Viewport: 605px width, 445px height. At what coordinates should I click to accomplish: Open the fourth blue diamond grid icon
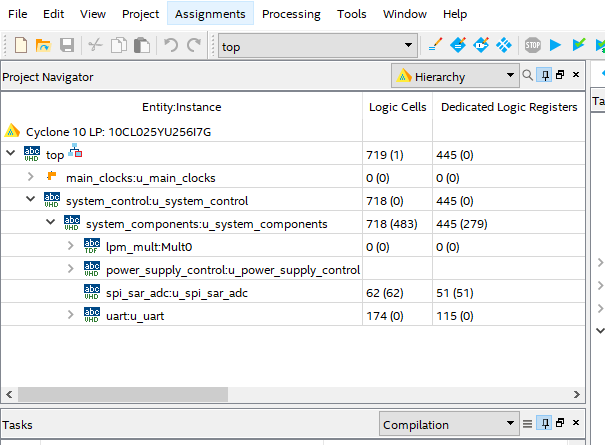click(x=504, y=45)
